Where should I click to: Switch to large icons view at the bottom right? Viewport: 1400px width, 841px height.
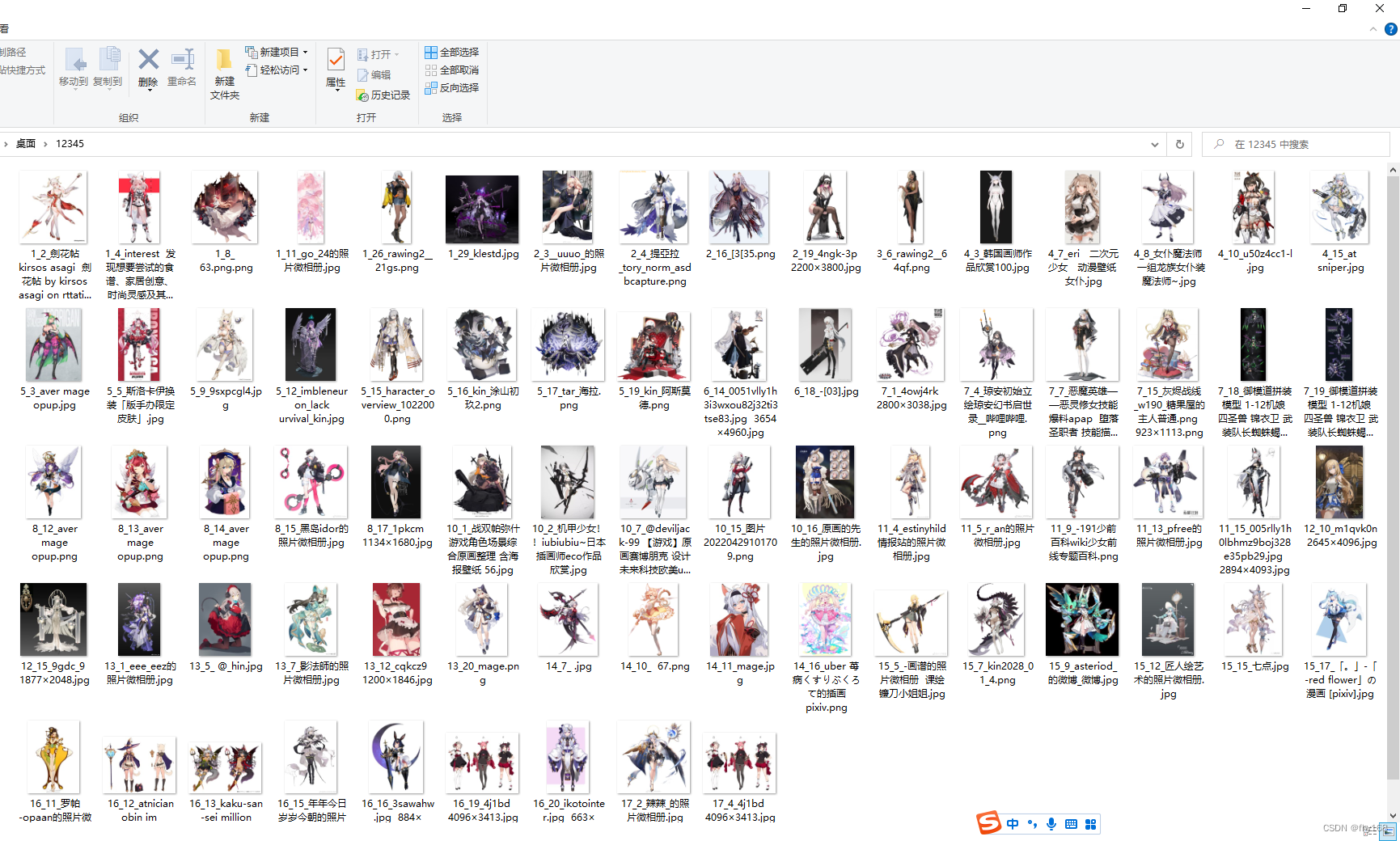pyautogui.click(x=1389, y=831)
